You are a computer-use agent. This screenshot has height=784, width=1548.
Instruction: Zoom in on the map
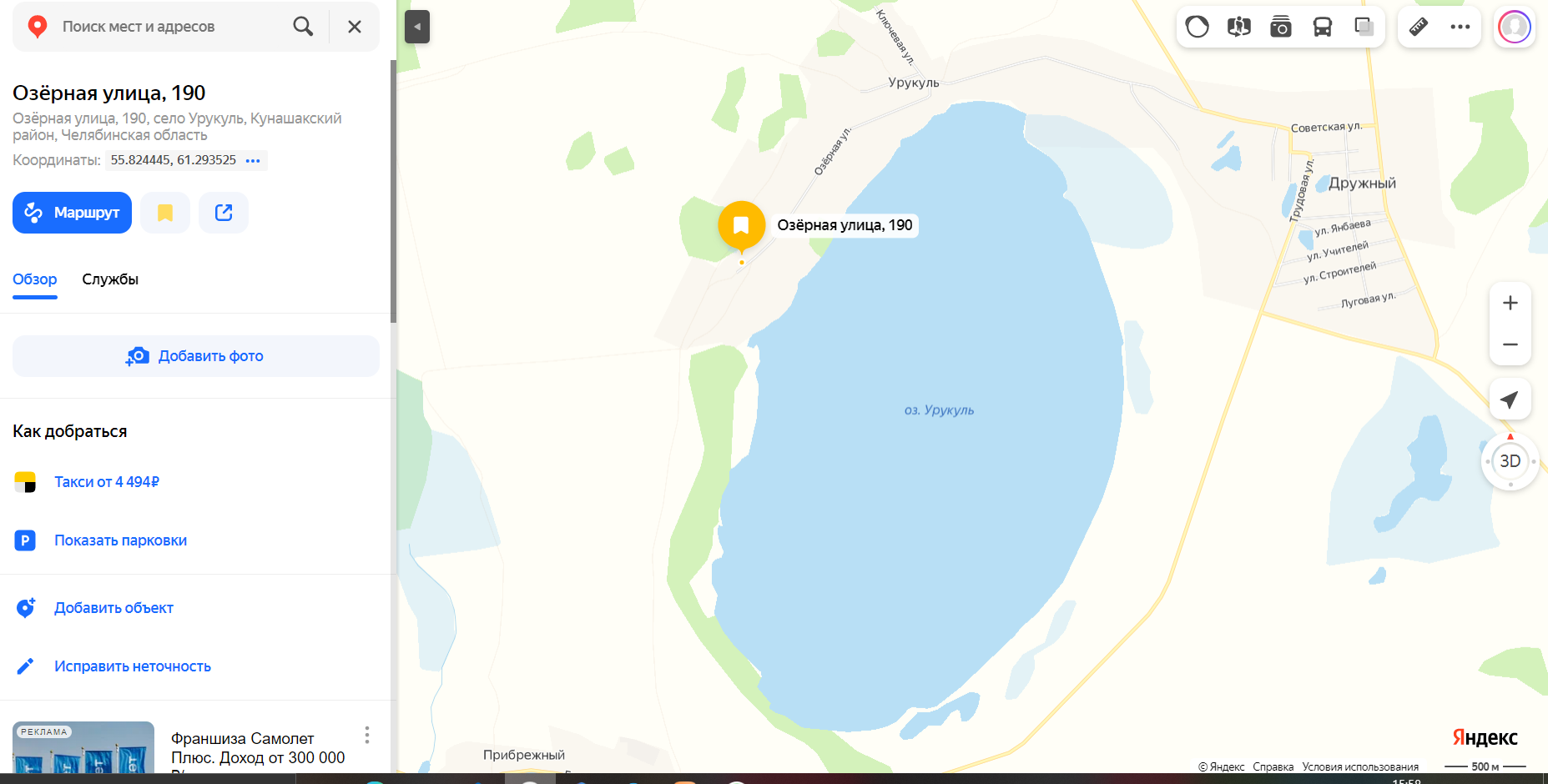1510,303
